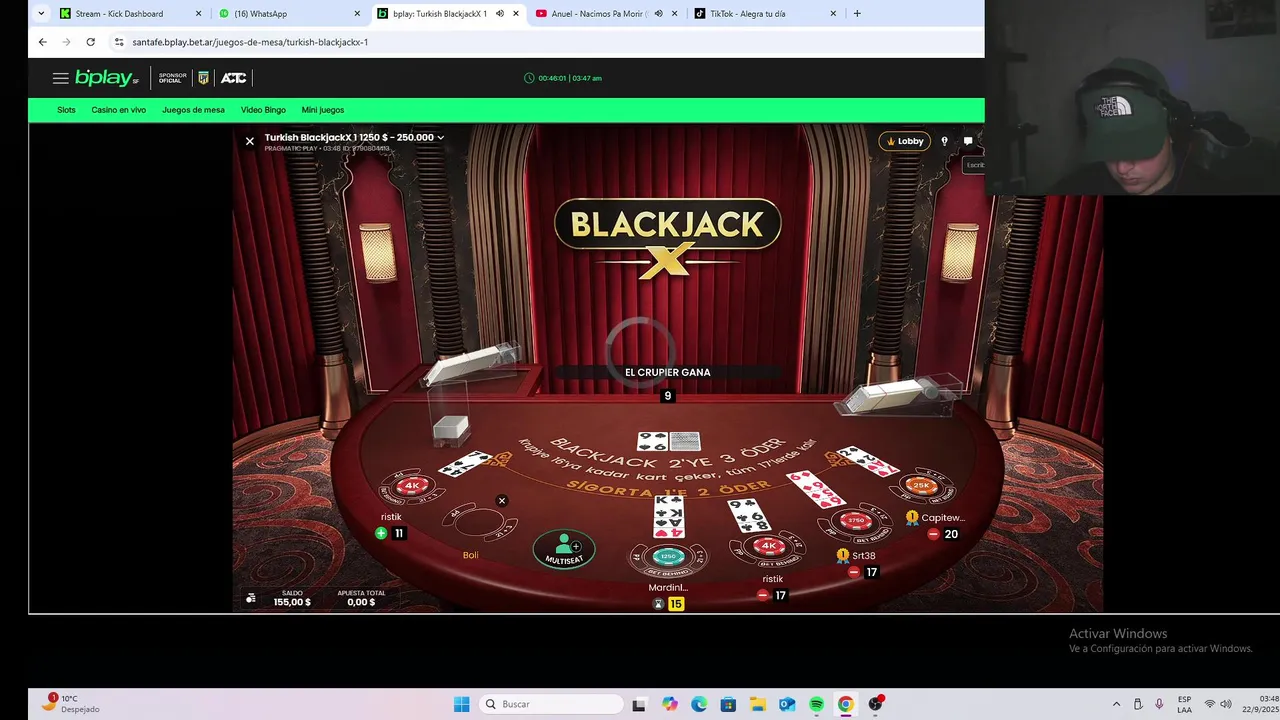Click the bplay logo
This screenshot has width=1280, height=720.
tap(106, 78)
